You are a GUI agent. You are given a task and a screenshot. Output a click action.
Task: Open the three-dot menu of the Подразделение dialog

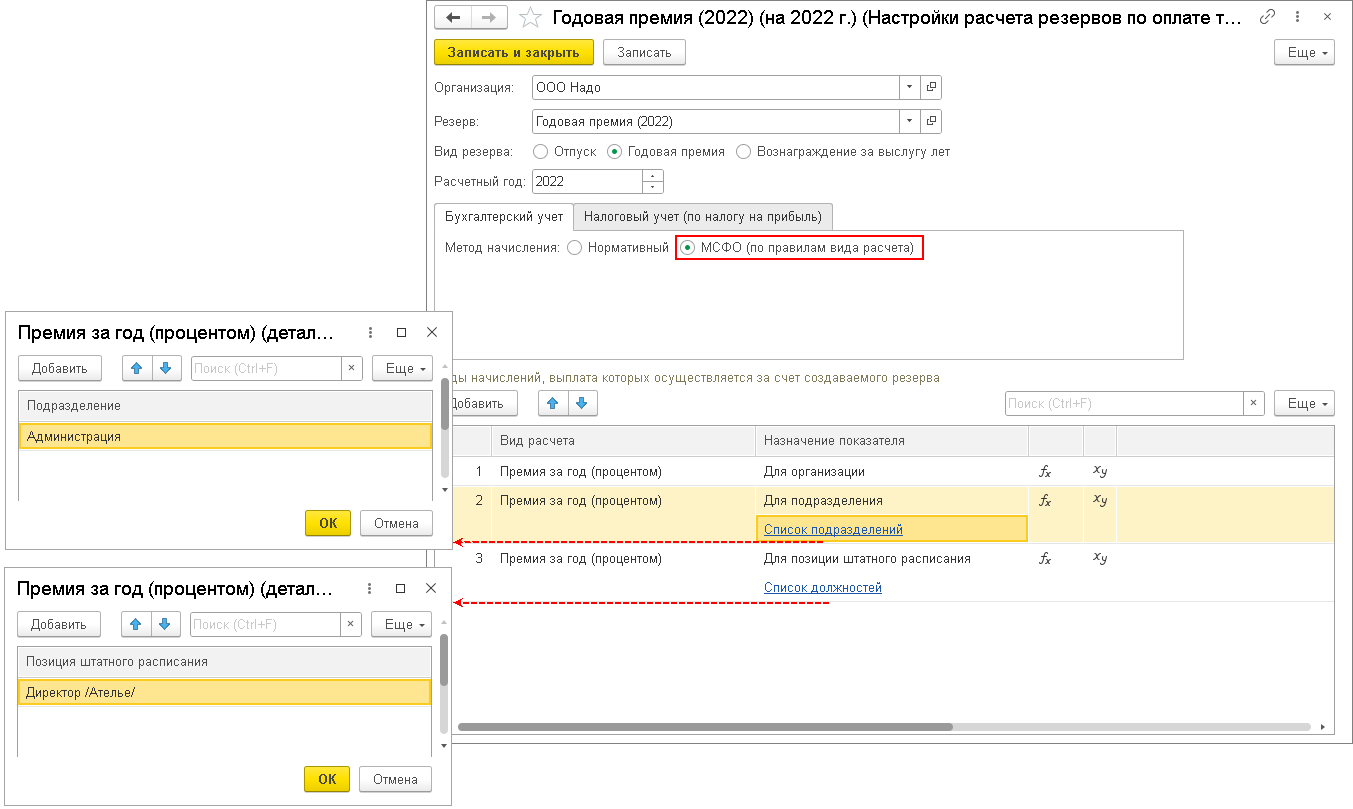[370, 333]
